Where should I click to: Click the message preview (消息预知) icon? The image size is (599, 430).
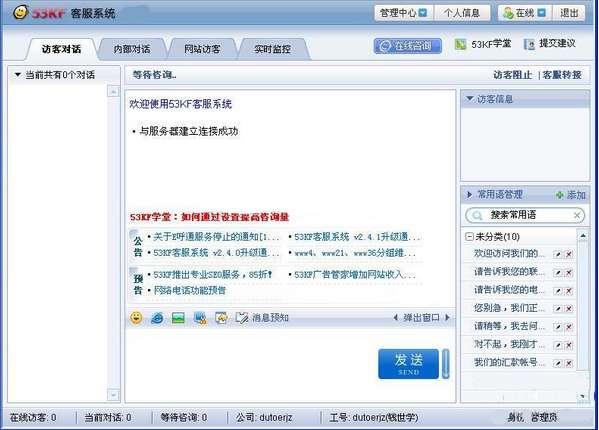click(x=241, y=318)
